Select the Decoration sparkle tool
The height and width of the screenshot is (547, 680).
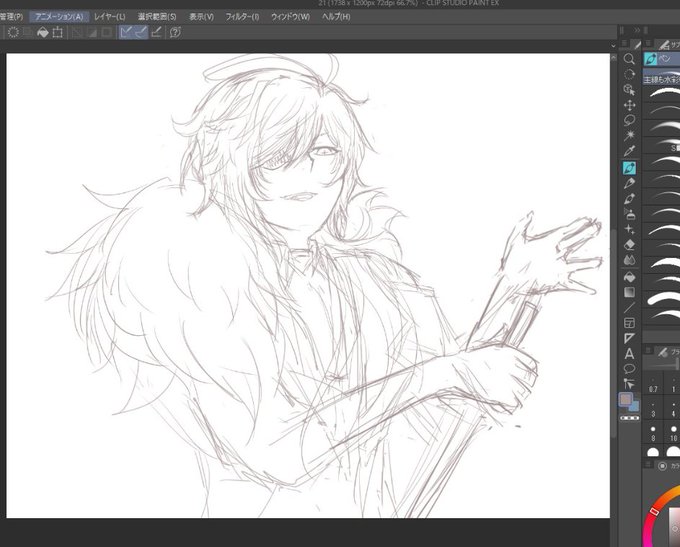click(x=629, y=229)
